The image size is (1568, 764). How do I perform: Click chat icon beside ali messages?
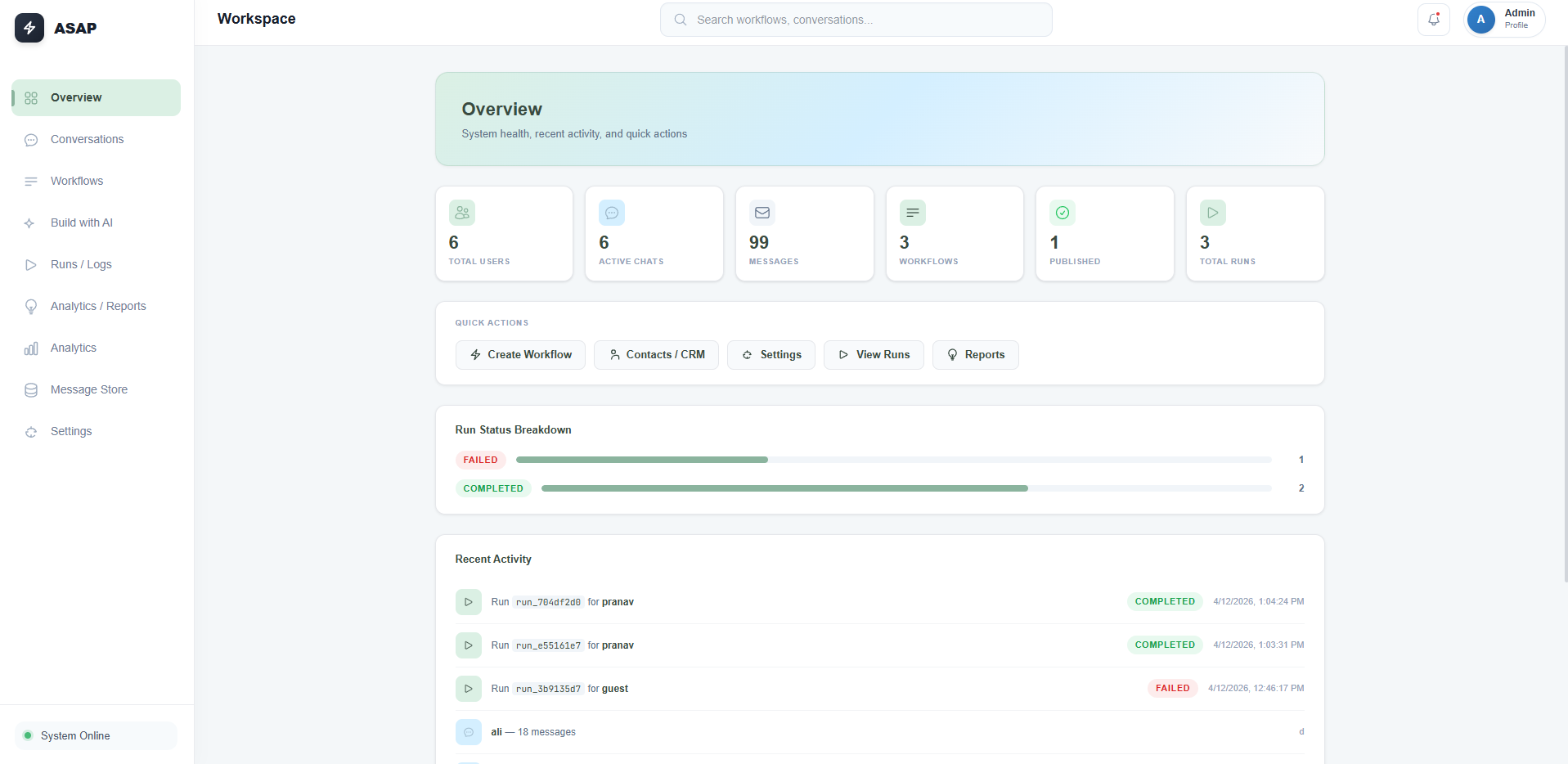point(469,732)
